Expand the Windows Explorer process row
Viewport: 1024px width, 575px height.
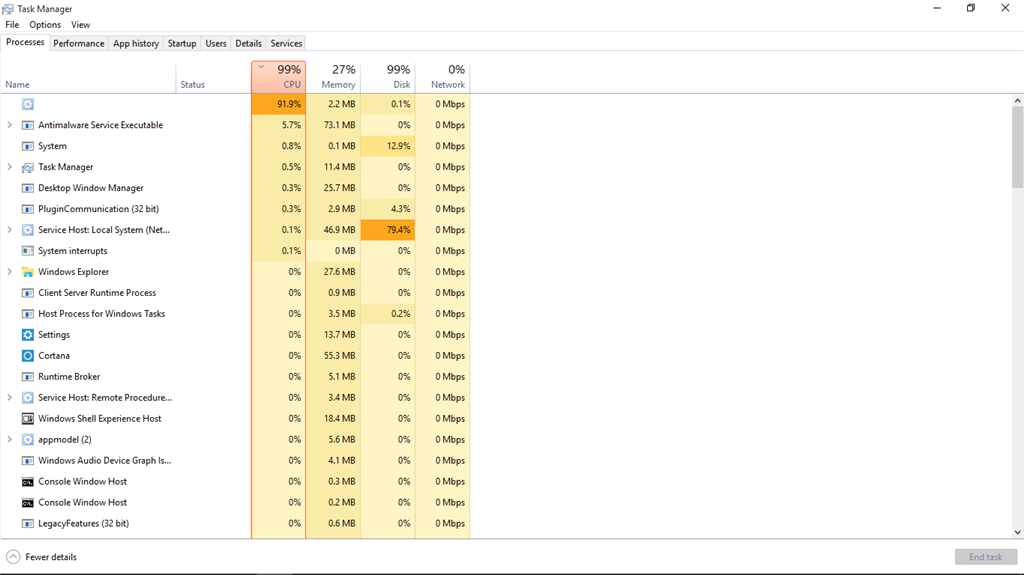coord(9,271)
